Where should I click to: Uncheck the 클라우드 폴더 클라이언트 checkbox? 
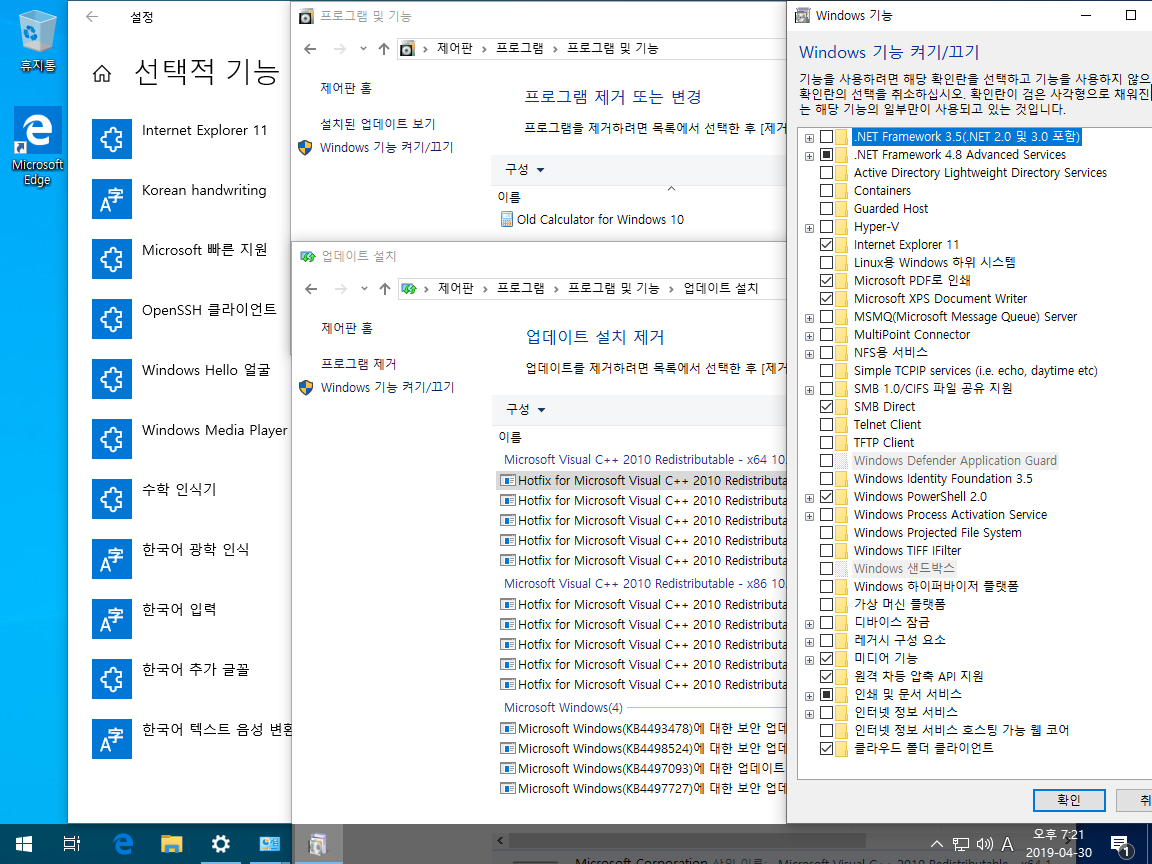point(827,749)
